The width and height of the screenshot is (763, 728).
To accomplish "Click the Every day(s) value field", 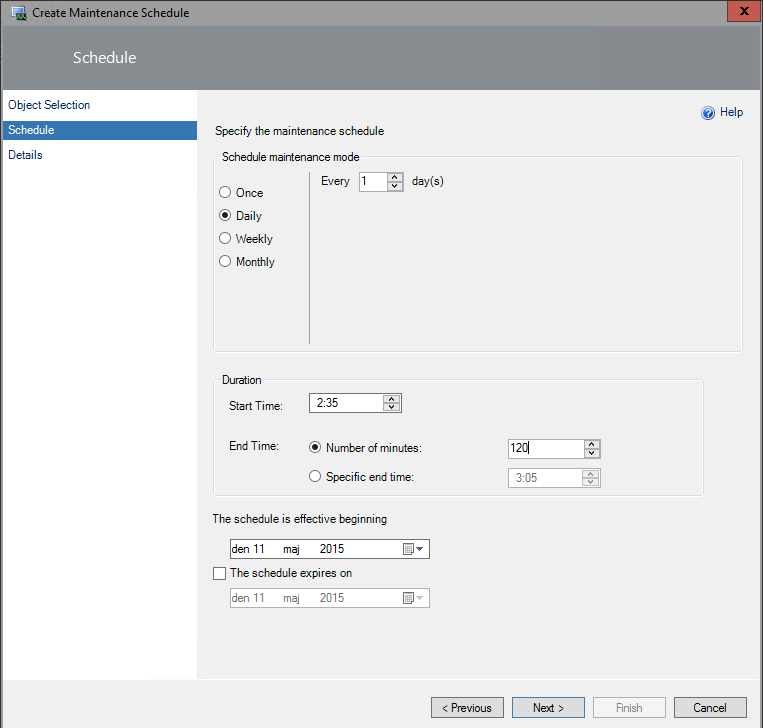I will 374,182.
